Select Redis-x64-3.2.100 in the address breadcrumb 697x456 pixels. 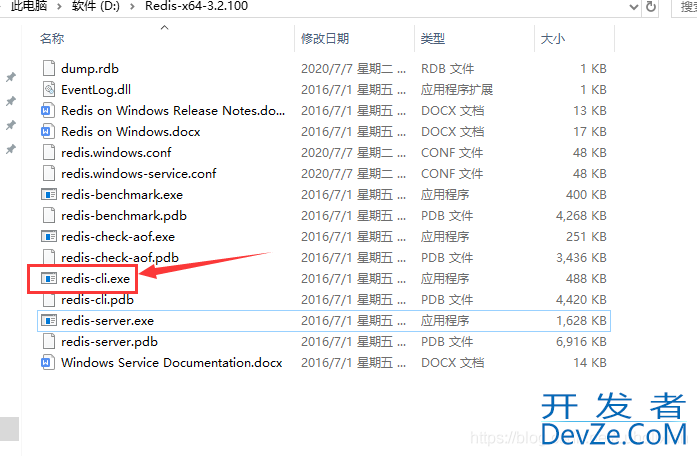pyautogui.click(x=196, y=6)
